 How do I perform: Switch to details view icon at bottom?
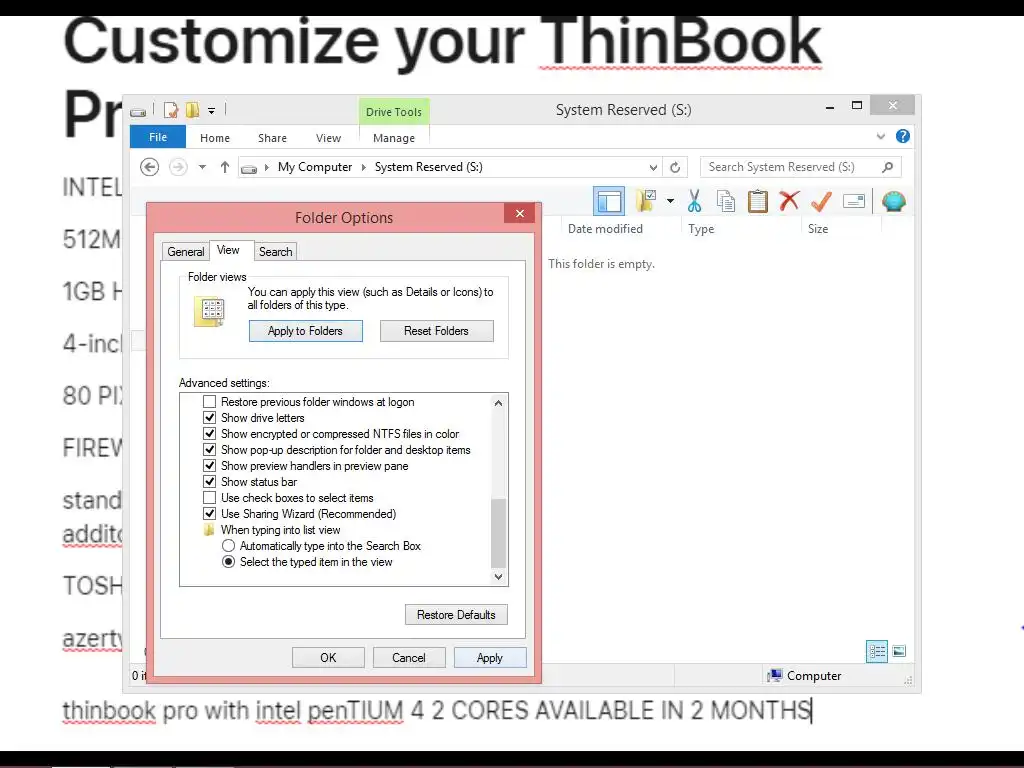point(876,651)
